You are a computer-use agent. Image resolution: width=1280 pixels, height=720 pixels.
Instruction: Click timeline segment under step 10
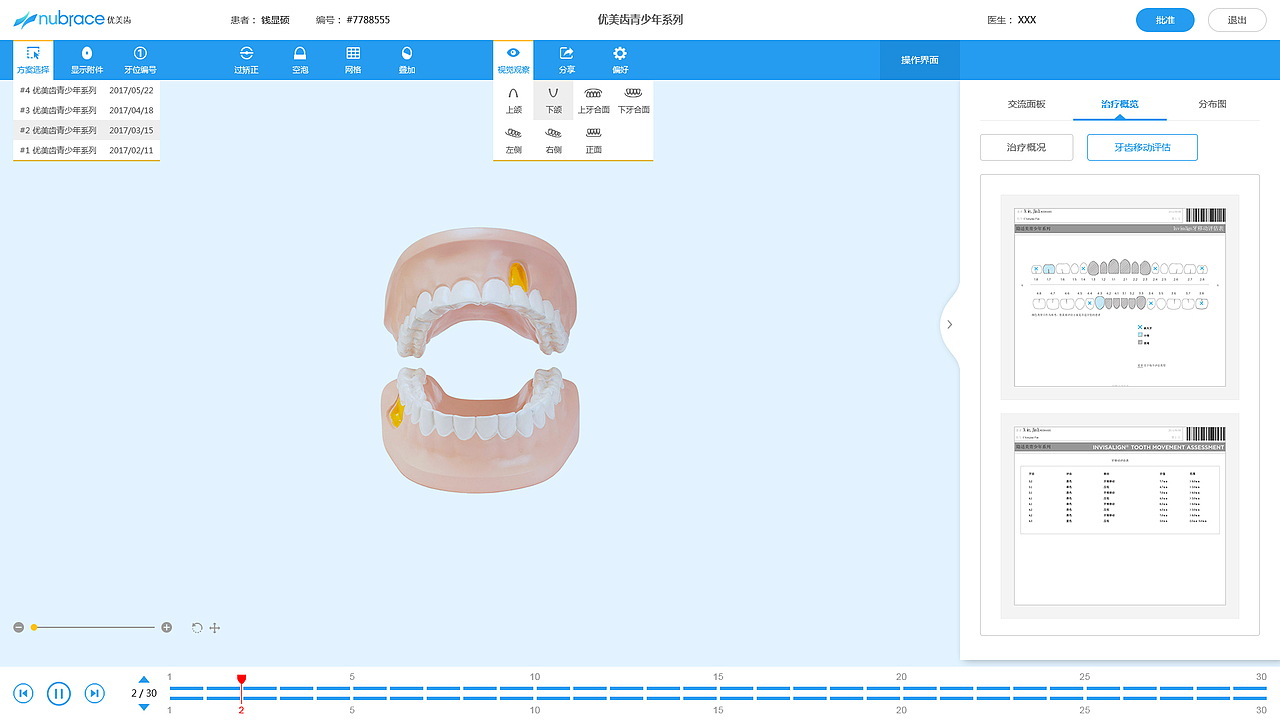[535, 693]
